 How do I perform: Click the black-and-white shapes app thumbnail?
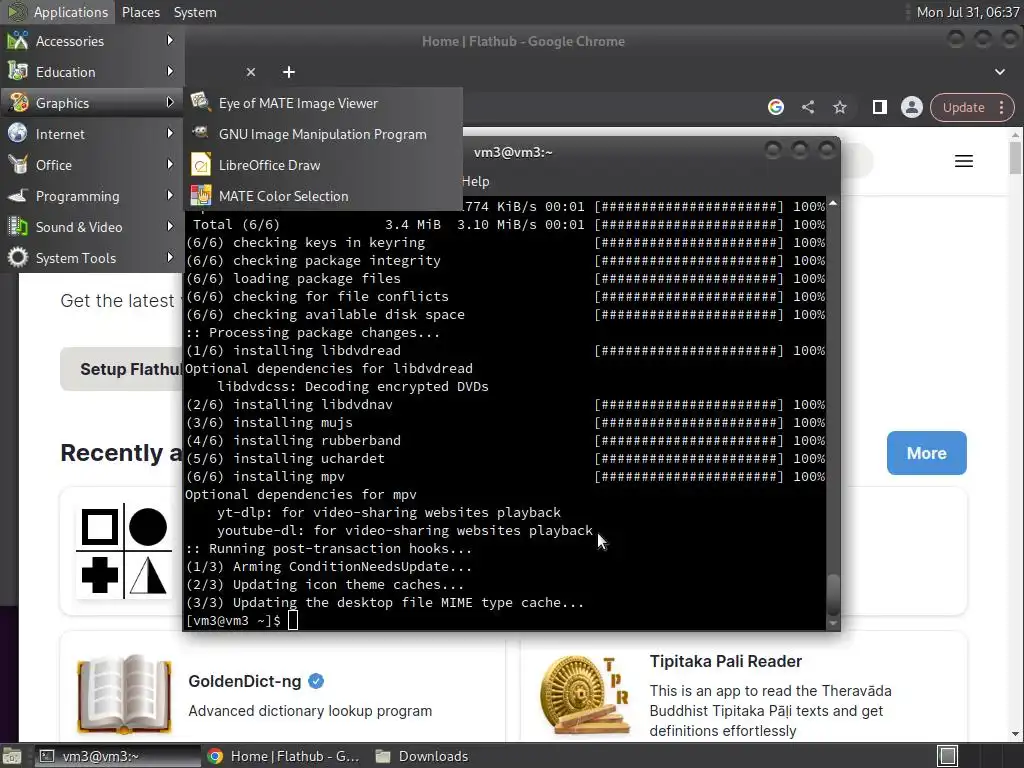(124, 551)
